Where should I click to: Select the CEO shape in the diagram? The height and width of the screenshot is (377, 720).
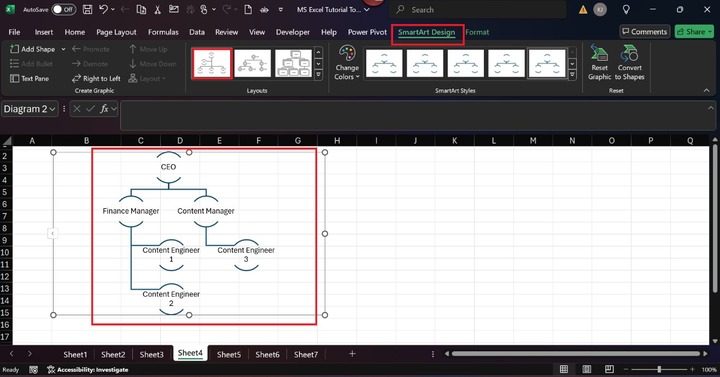(x=168, y=167)
